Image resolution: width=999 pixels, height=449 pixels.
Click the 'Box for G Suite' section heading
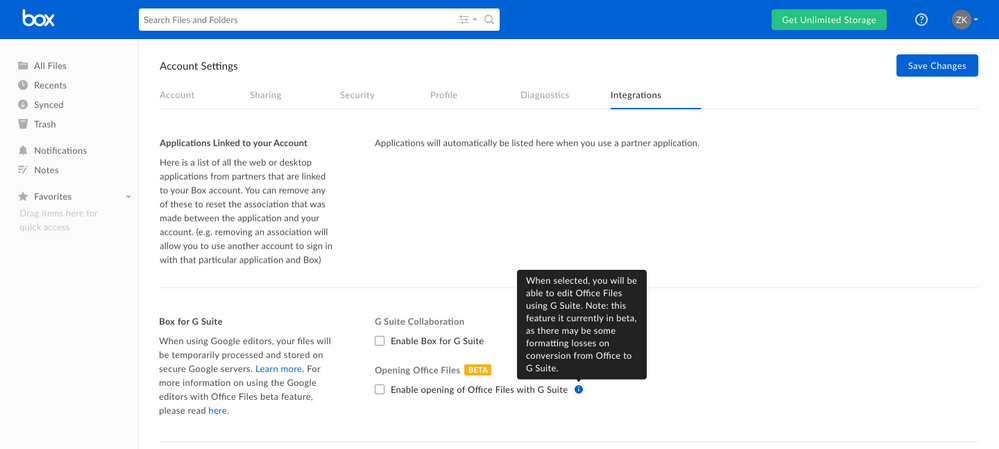coord(190,322)
